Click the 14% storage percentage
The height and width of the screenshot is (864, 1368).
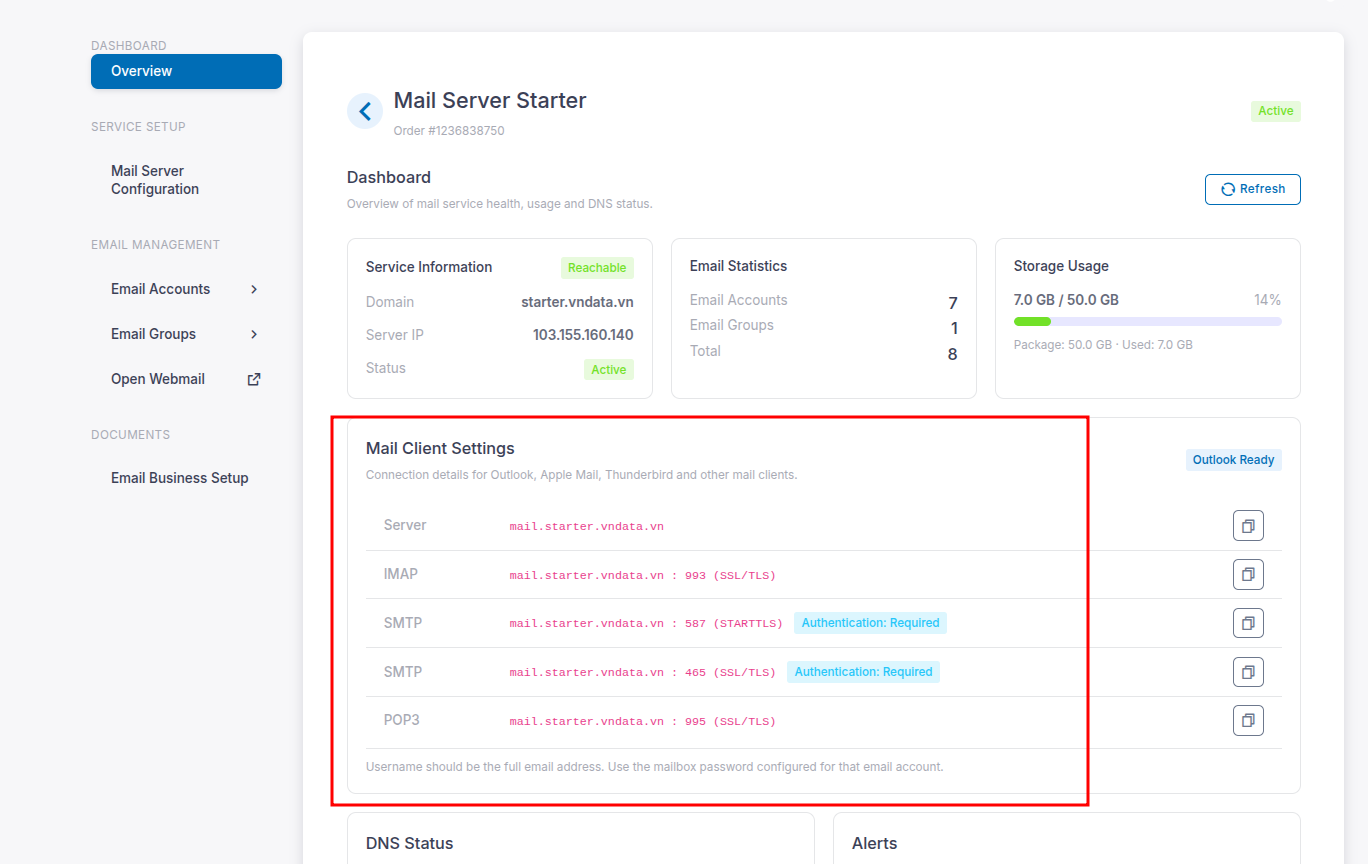pos(1267,300)
